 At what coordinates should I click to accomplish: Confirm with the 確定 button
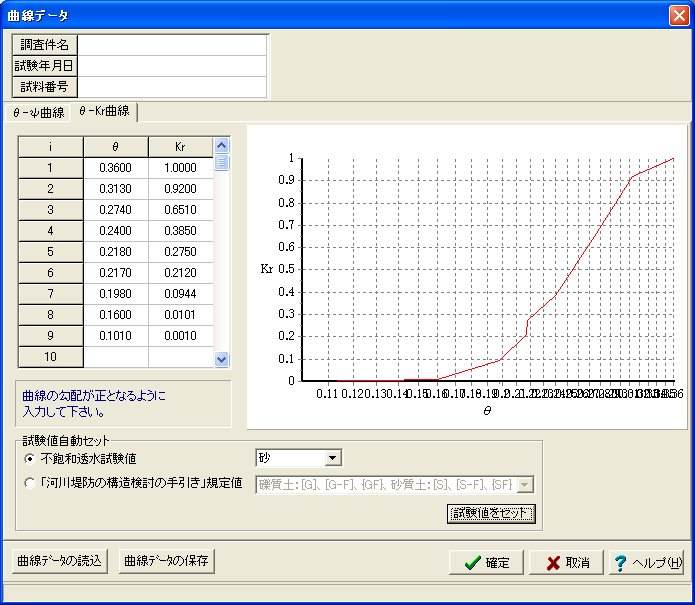(486, 562)
